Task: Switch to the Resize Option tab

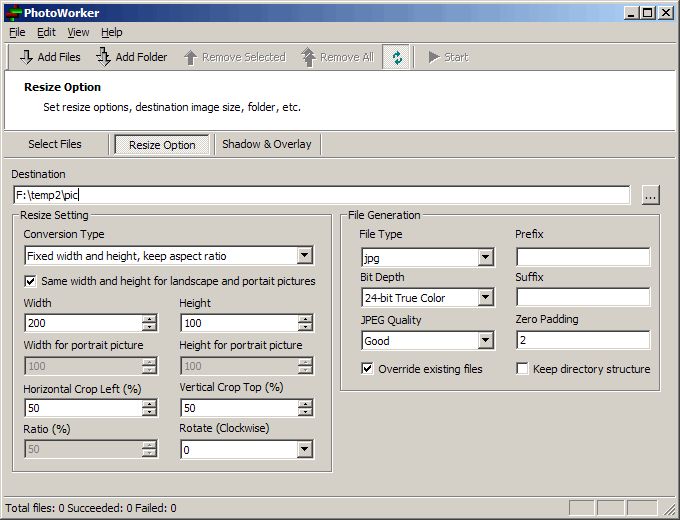Action: pos(162,144)
